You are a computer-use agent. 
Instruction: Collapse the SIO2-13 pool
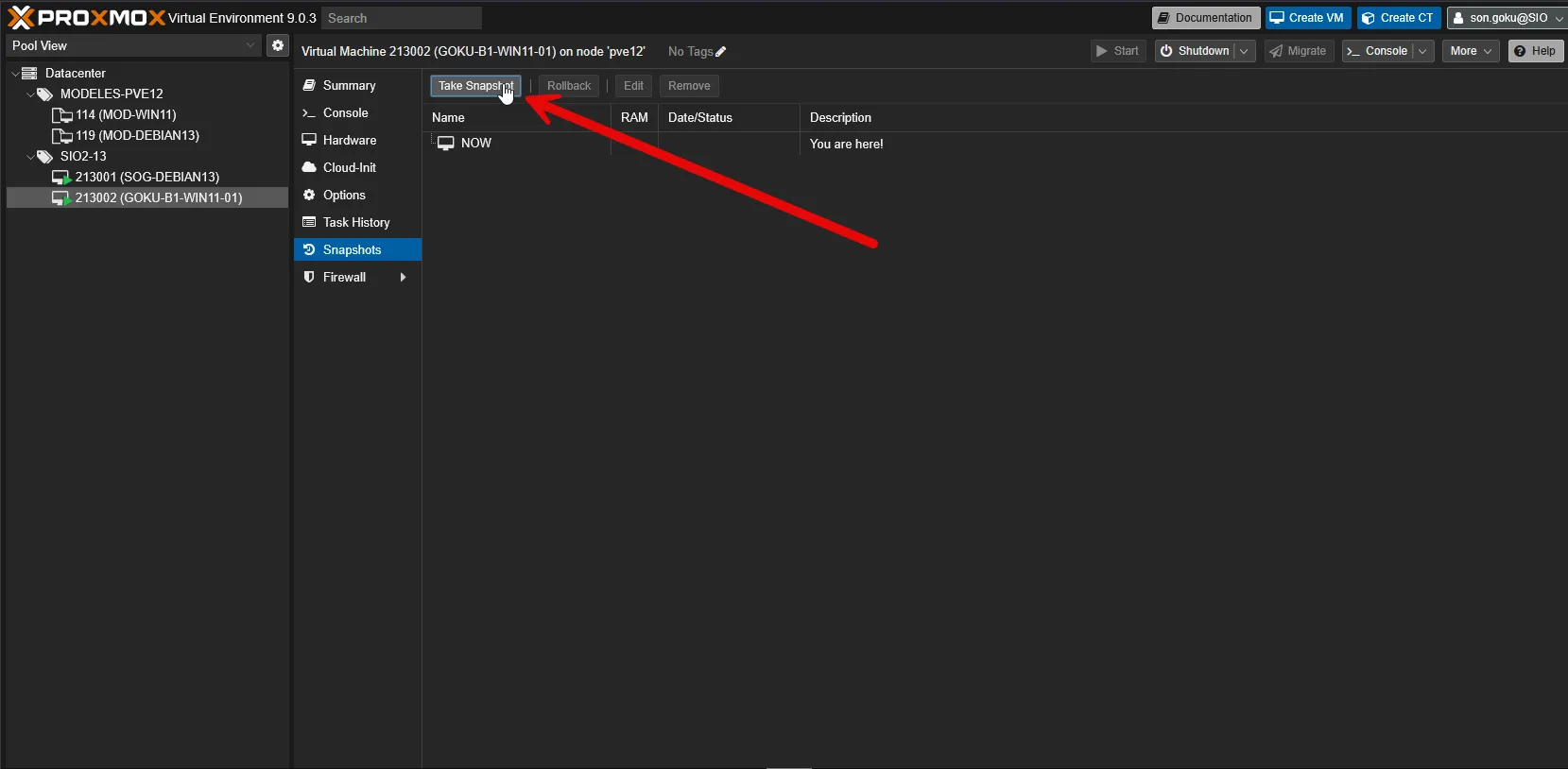[30, 157]
